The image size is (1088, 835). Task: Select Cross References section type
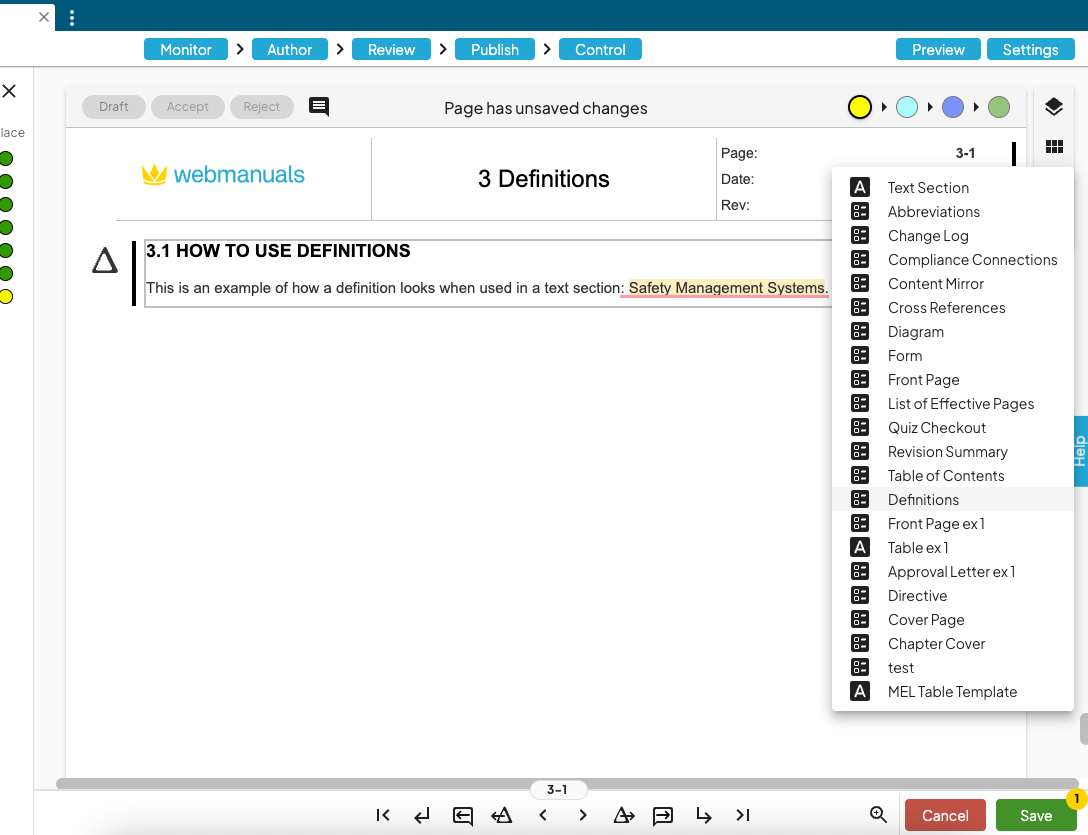953,307
